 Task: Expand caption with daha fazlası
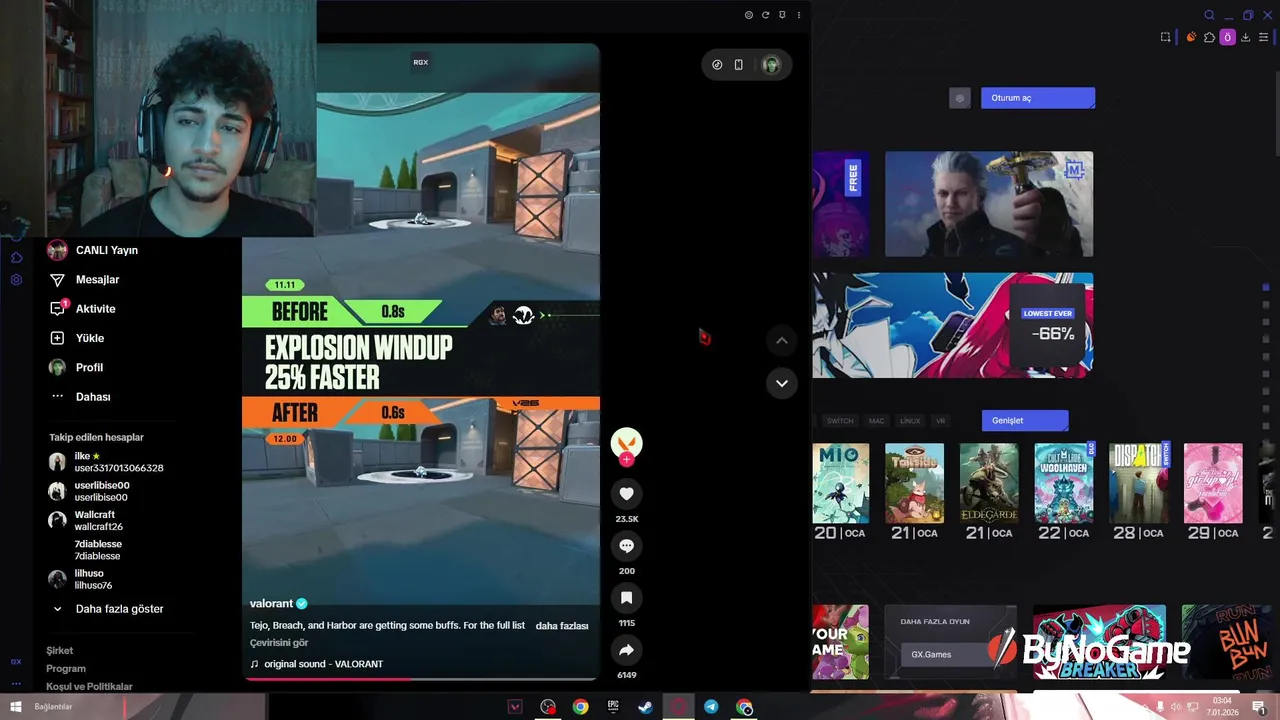[562, 626]
